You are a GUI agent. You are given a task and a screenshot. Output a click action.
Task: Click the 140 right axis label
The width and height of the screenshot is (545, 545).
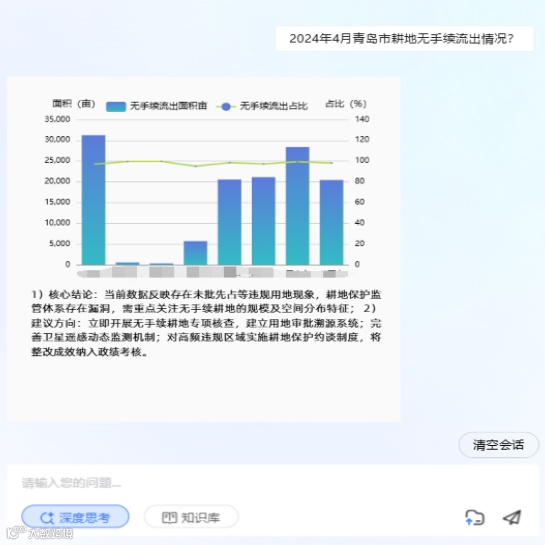[x=362, y=119]
